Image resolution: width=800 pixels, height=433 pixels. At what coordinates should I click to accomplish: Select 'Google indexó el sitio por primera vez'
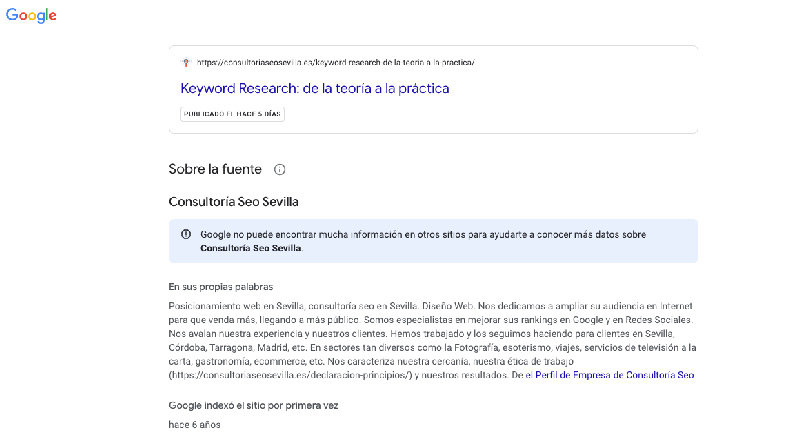[253, 405]
